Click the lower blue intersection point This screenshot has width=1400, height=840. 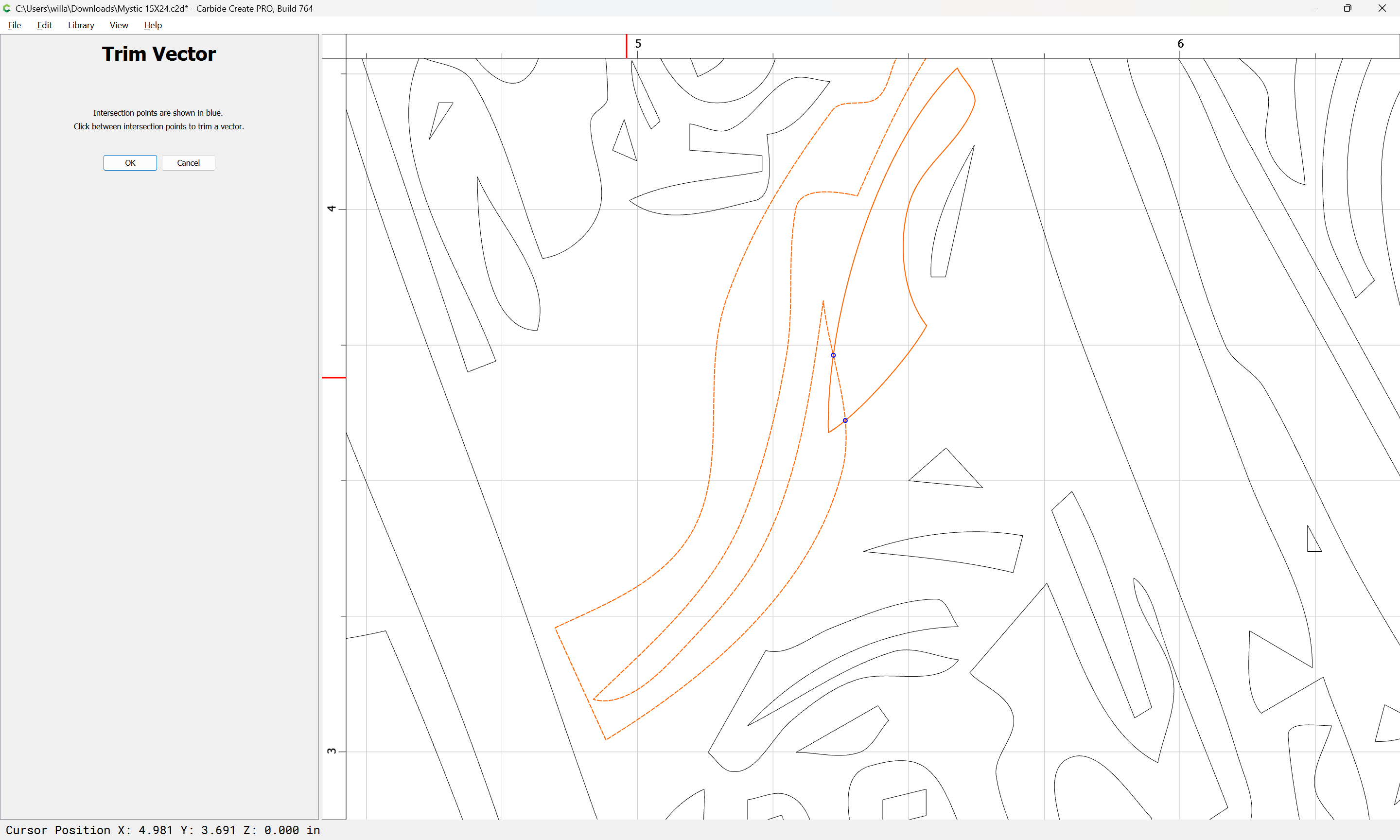pyautogui.click(x=845, y=420)
